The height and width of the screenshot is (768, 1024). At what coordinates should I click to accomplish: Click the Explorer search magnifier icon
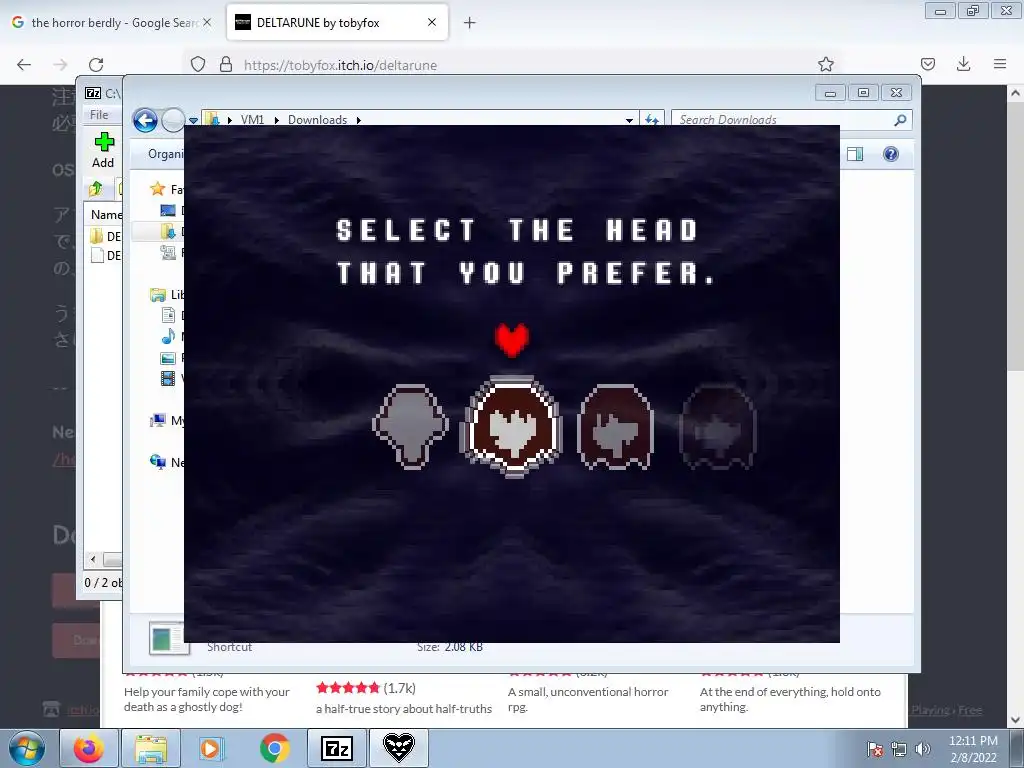pyautogui.click(x=901, y=120)
